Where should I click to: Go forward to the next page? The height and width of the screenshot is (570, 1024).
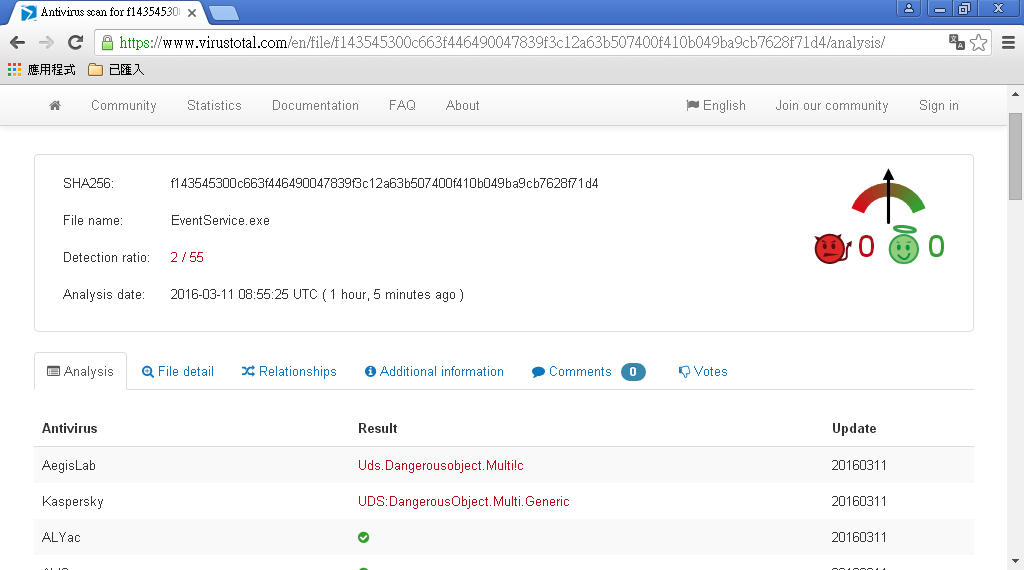46,43
